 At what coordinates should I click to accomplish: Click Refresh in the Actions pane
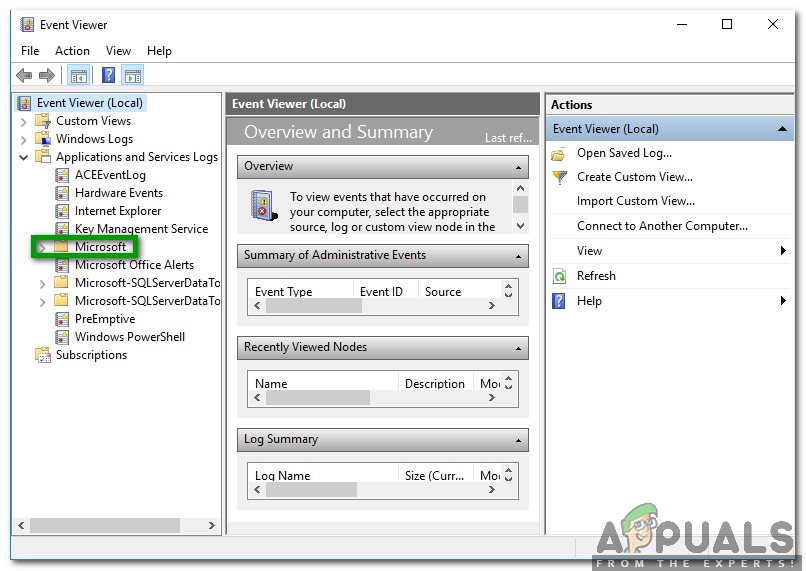596,276
